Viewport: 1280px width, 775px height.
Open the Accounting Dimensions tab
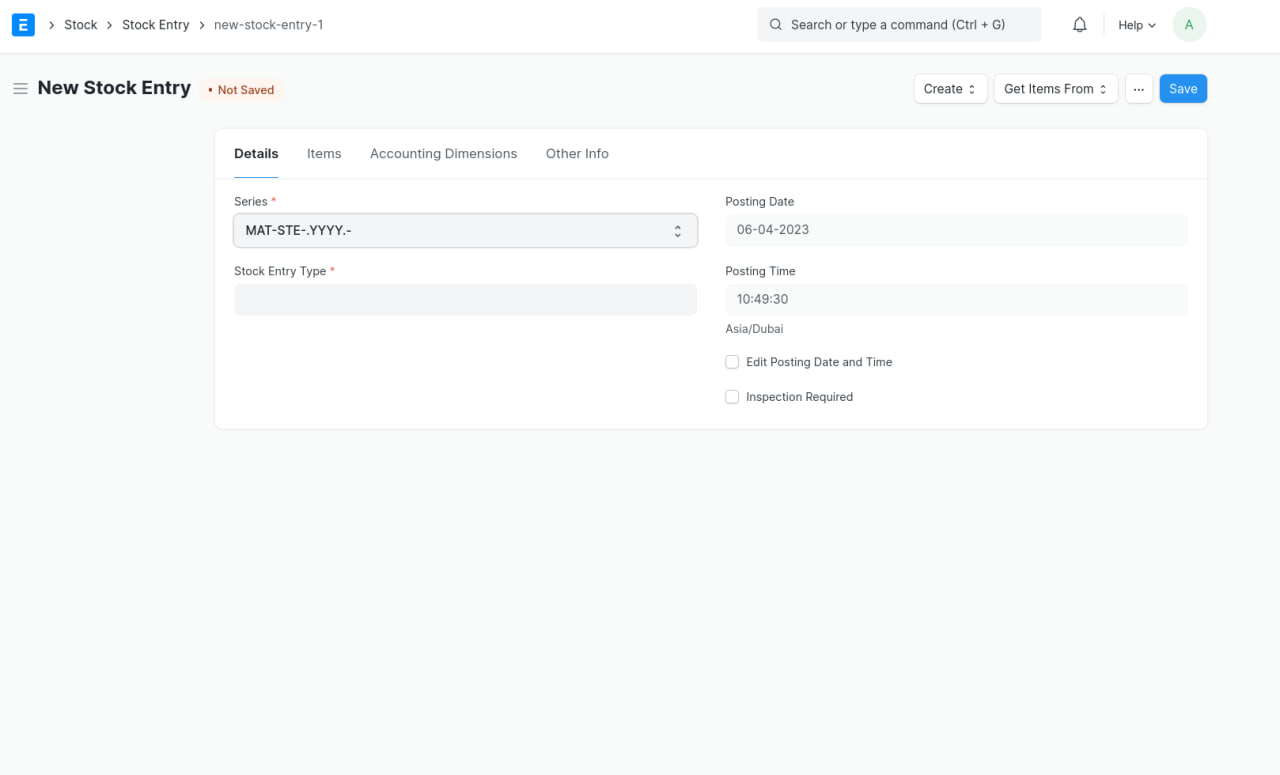[x=443, y=153]
